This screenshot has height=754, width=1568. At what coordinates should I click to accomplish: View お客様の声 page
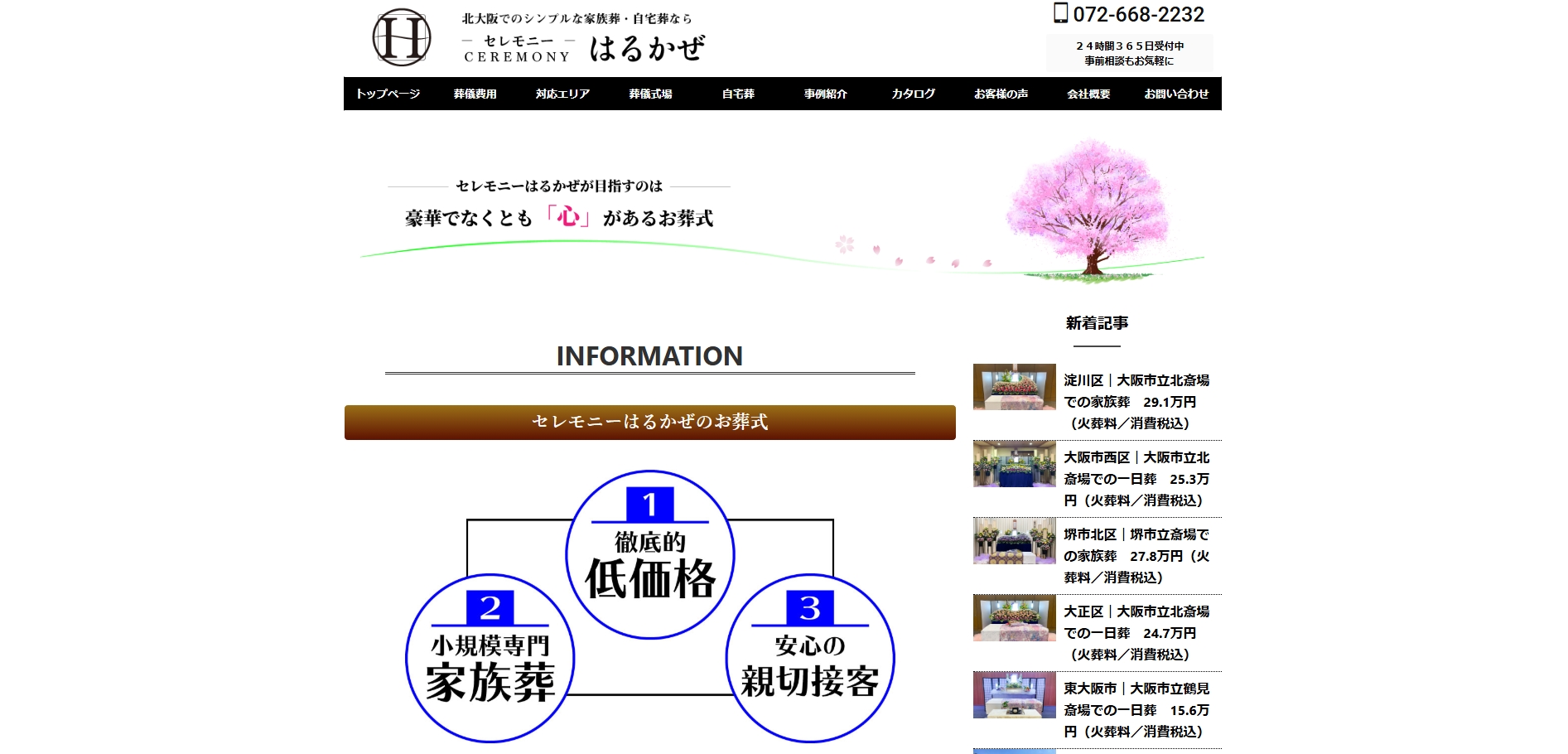(x=1001, y=94)
